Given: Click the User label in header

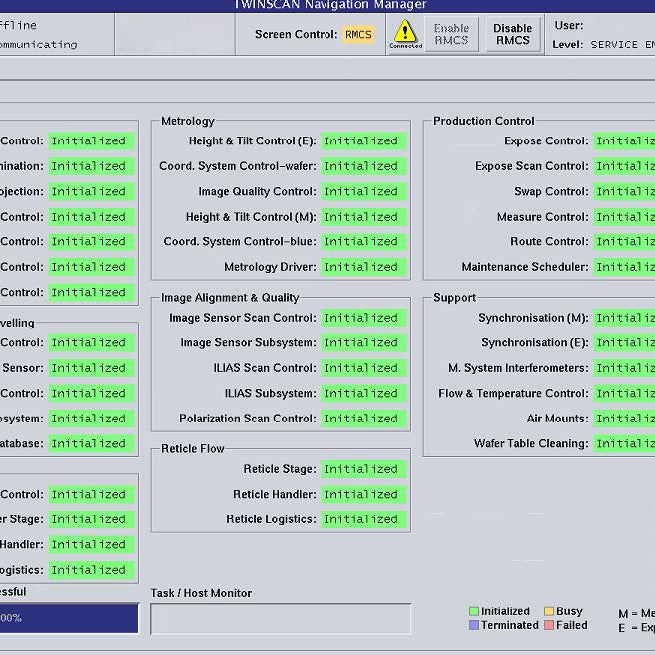Looking at the screenshot, I should (569, 25).
